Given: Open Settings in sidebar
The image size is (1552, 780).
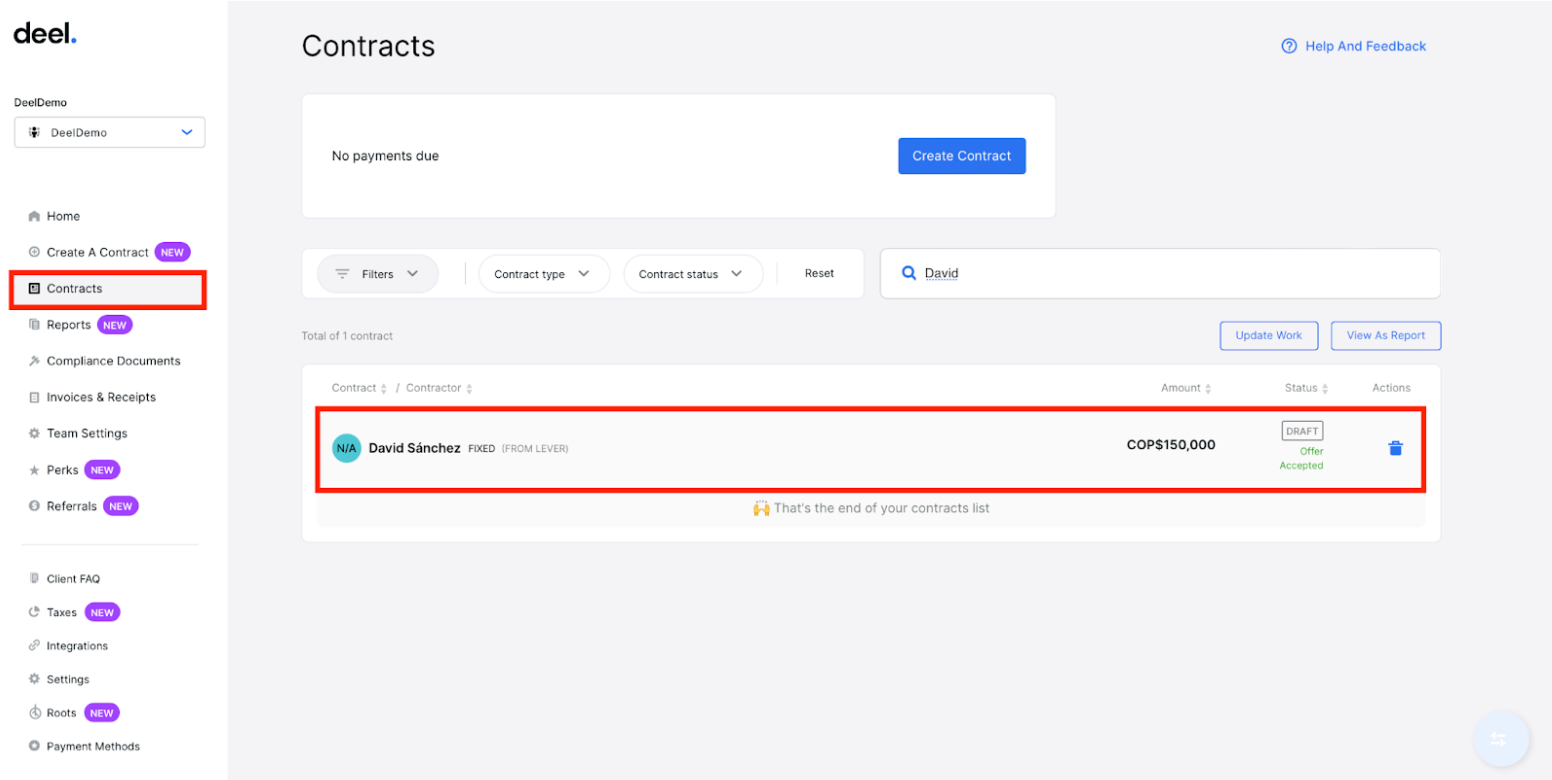Looking at the screenshot, I should (x=68, y=679).
